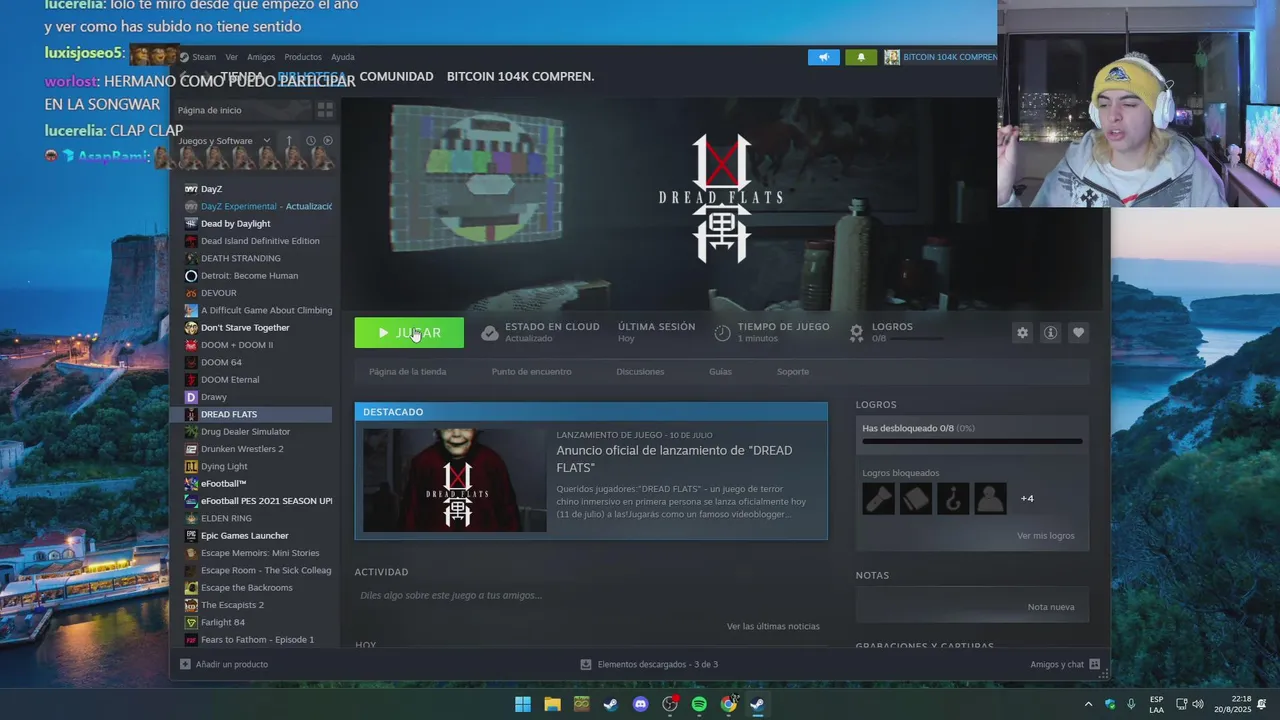Image resolution: width=1280 pixels, height=720 pixels.
Task: Open Windows Start menu
Action: tap(523, 704)
